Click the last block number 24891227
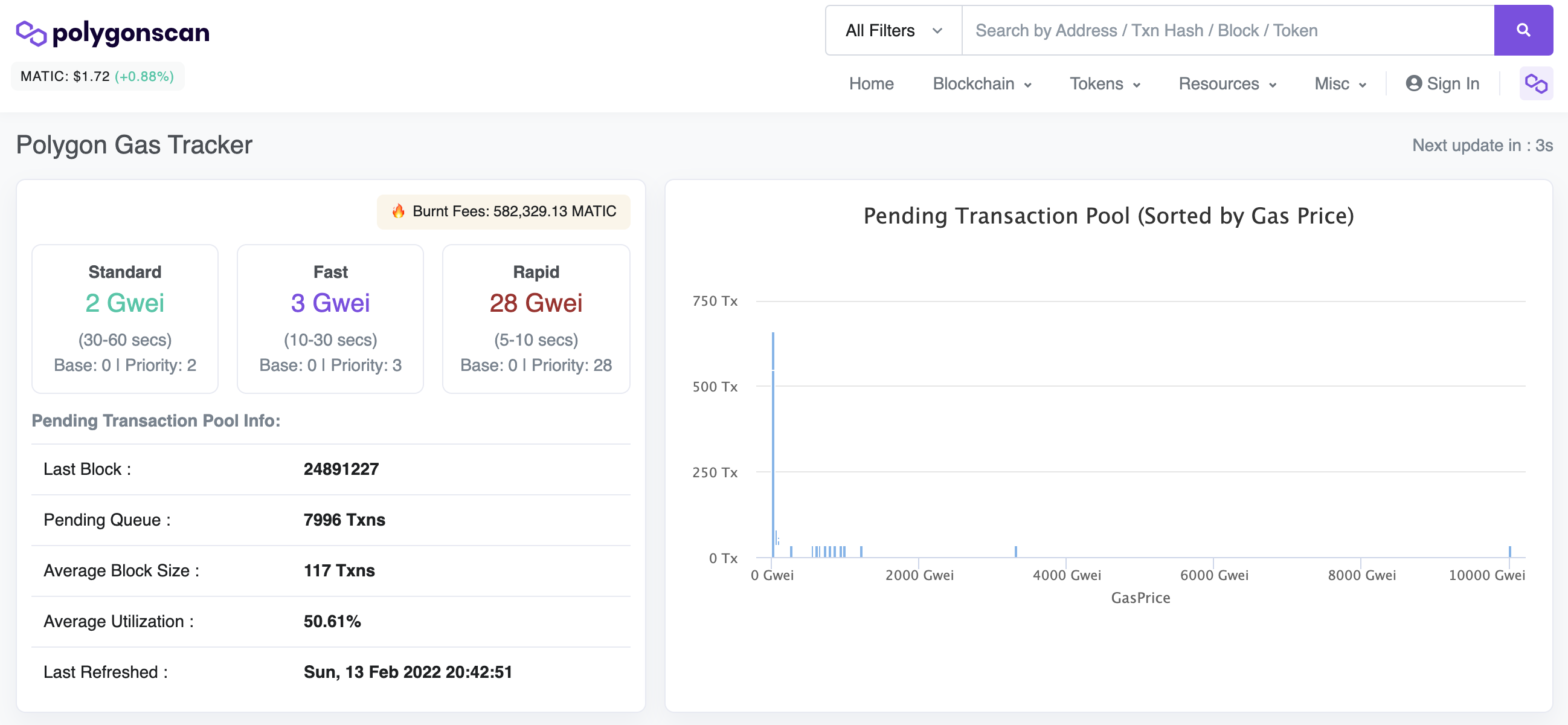The image size is (1568, 725). pos(341,469)
